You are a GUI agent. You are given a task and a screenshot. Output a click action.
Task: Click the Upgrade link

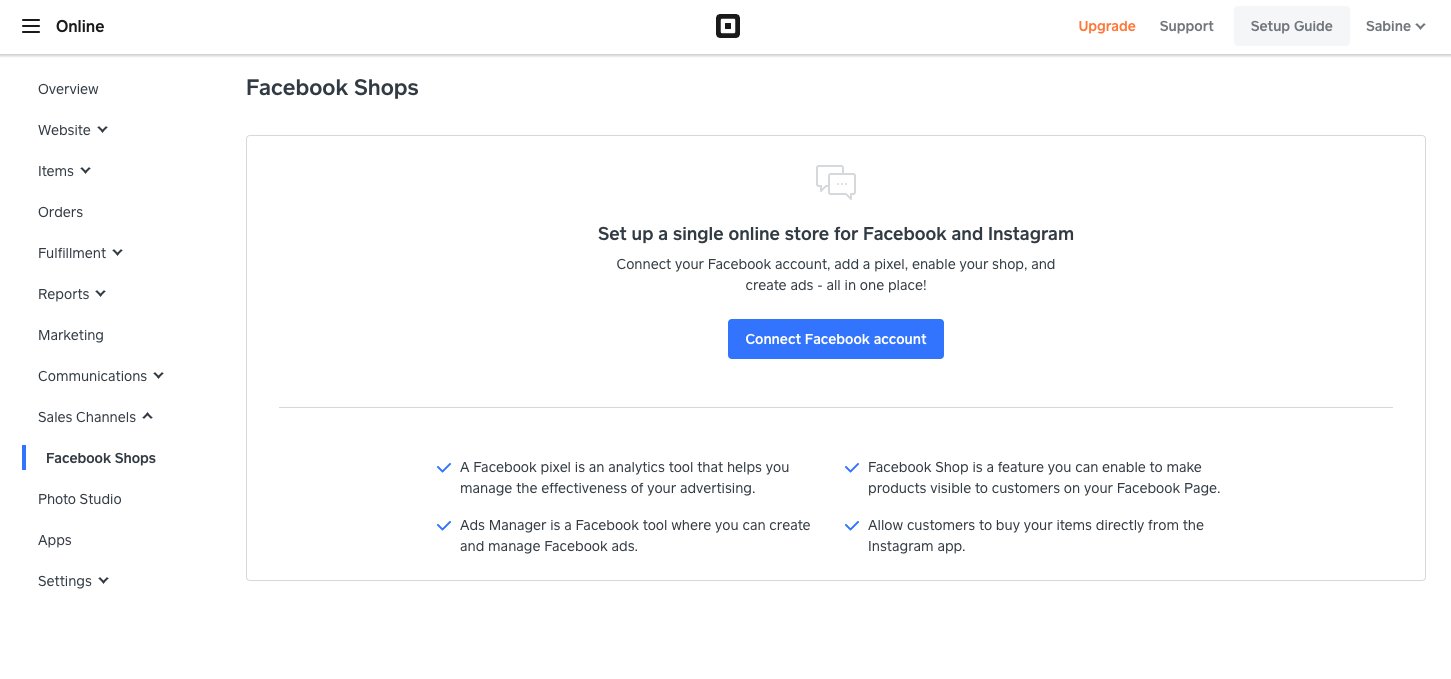coord(1106,26)
